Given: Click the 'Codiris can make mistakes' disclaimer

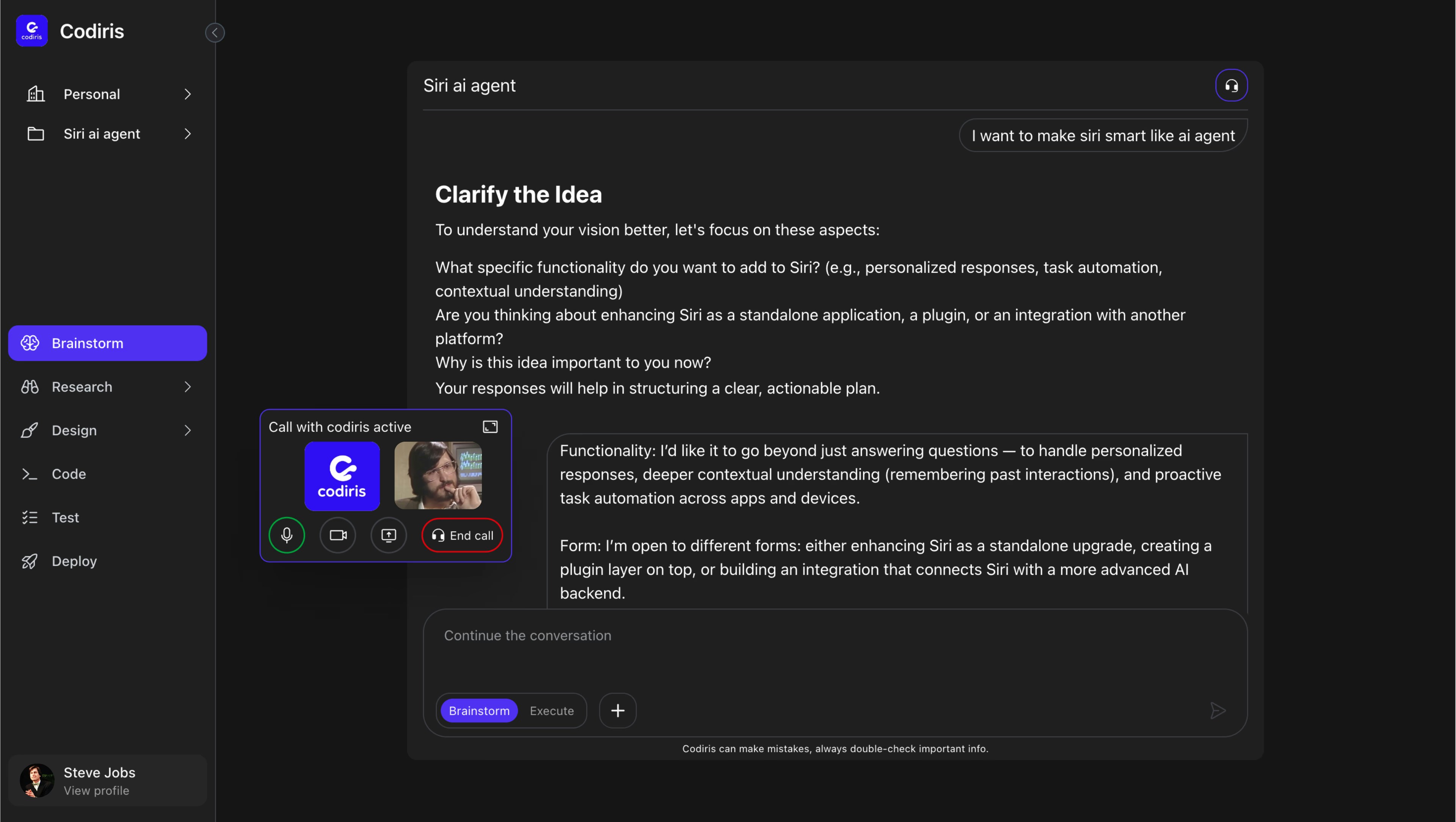Looking at the screenshot, I should pyautogui.click(x=835, y=748).
